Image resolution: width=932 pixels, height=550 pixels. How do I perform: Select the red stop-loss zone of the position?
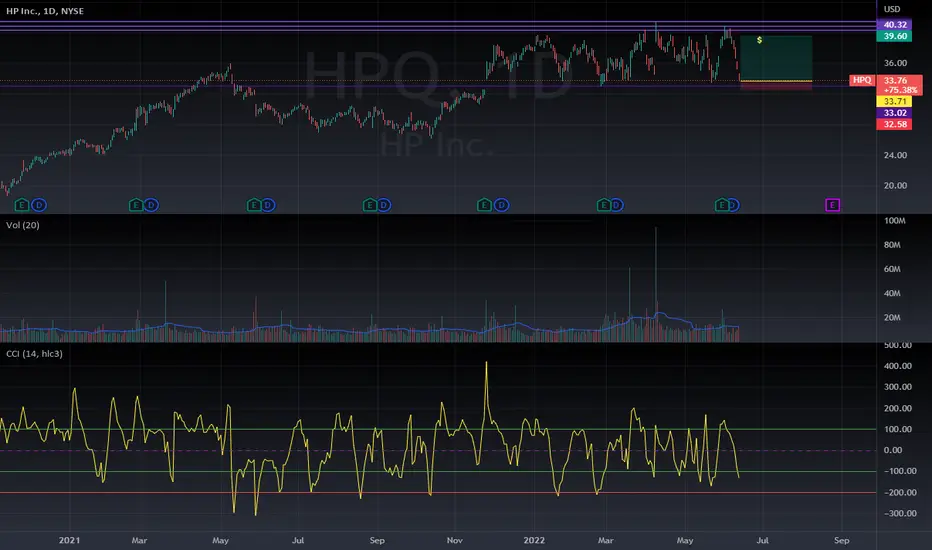coord(776,86)
